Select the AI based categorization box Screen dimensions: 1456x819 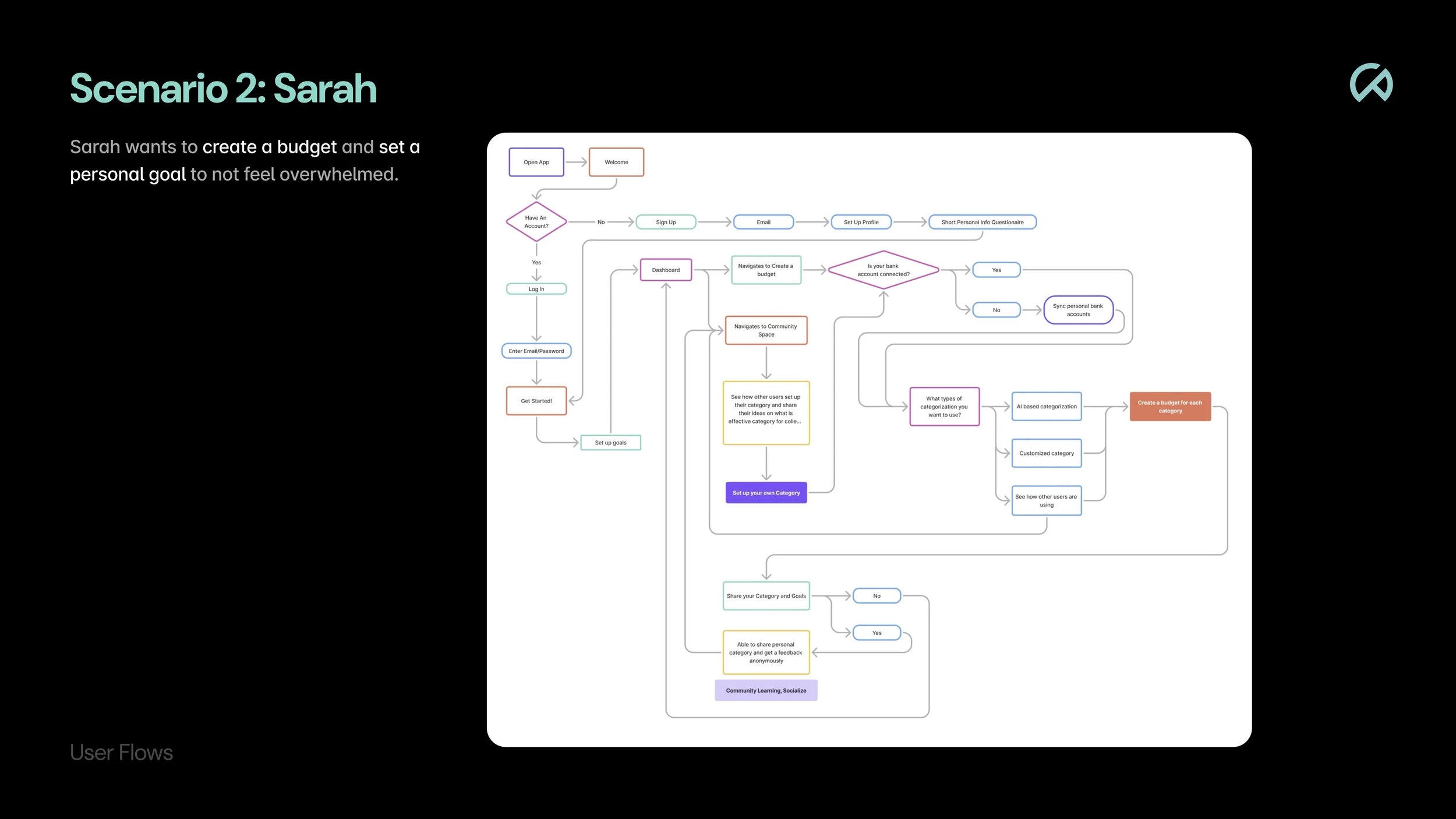click(1047, 407)
